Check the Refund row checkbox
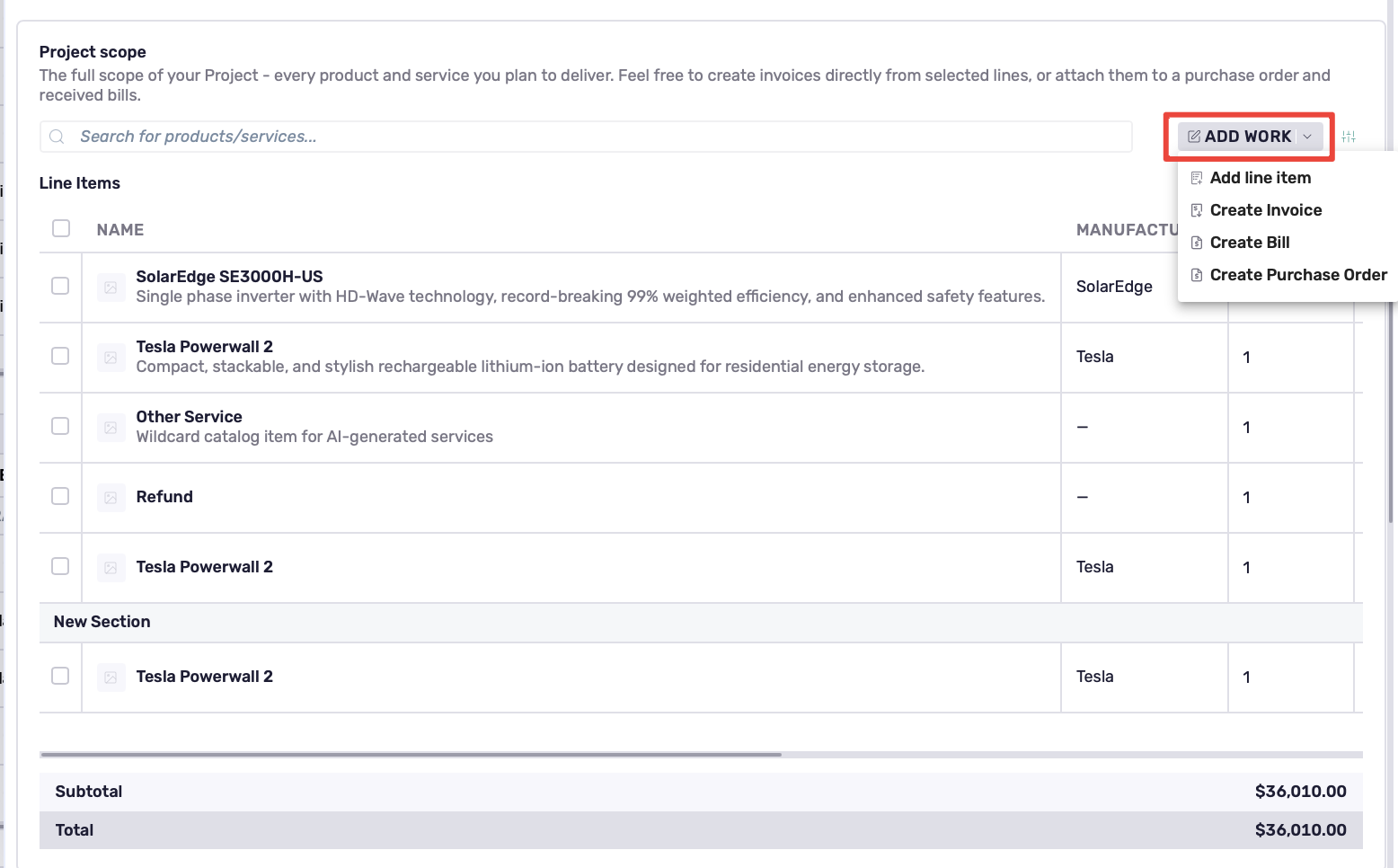The width and height of the screenshot is (1398, 868). point(60,496)
